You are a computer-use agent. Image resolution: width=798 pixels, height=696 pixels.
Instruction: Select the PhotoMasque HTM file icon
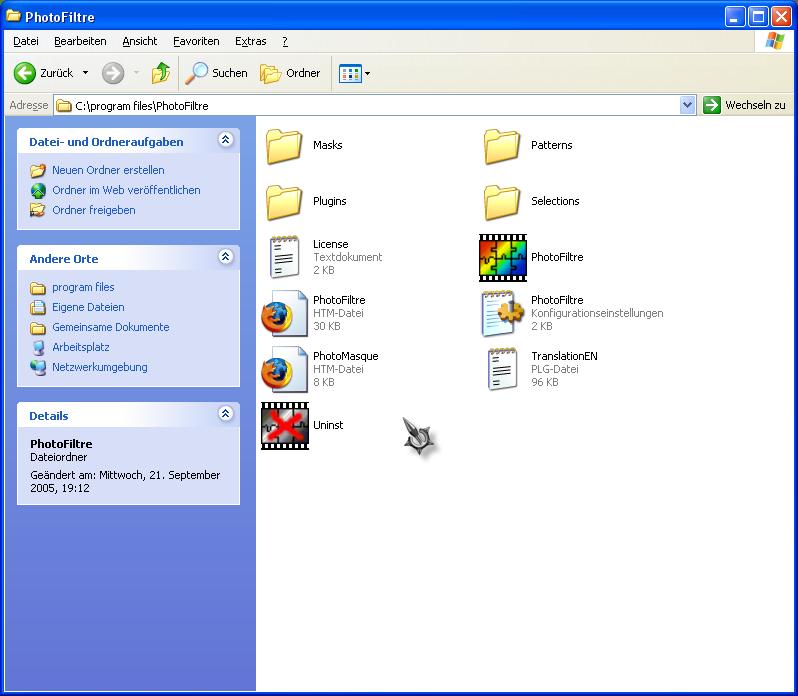[x=285, y=369]
